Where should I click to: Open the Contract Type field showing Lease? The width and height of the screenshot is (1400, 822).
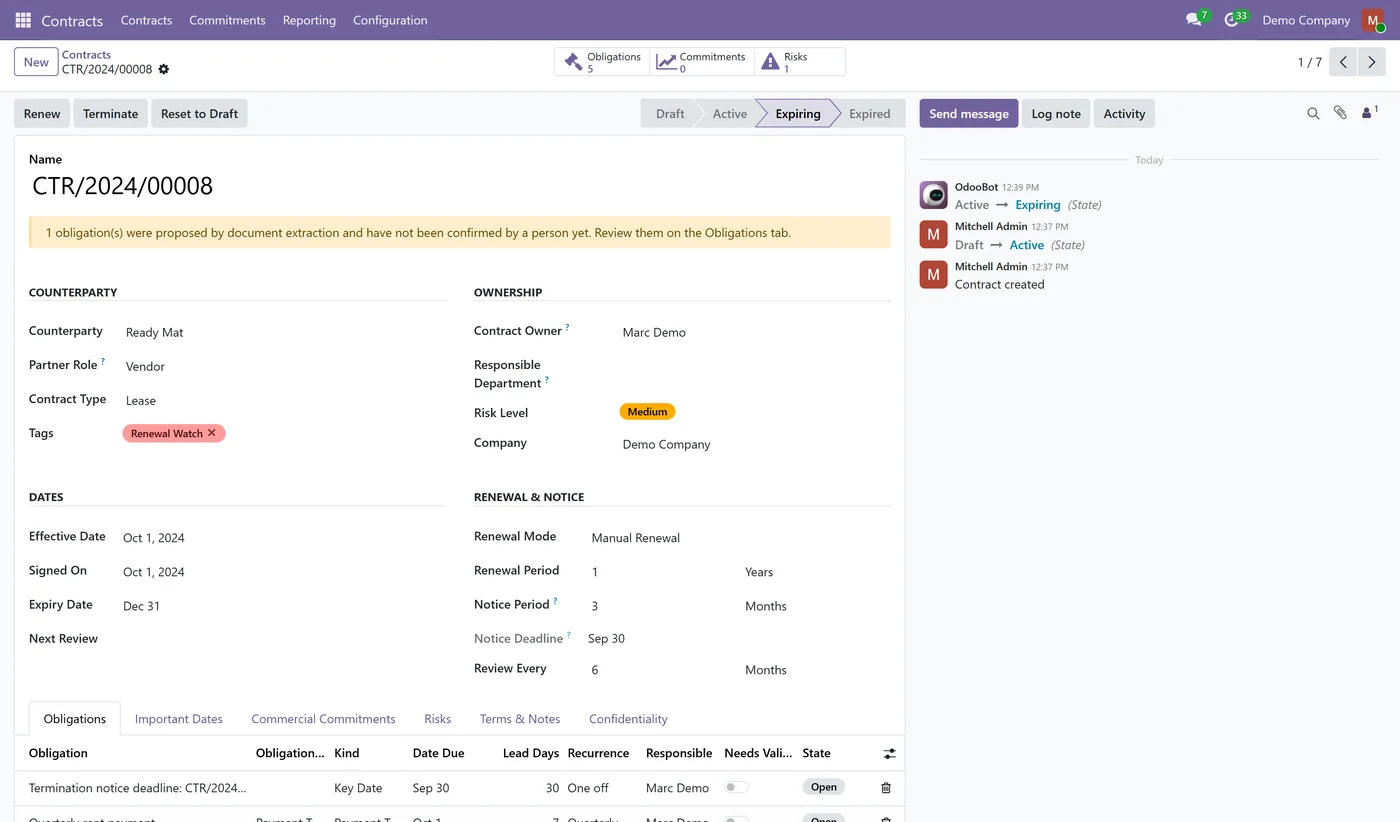click(284, 401)
